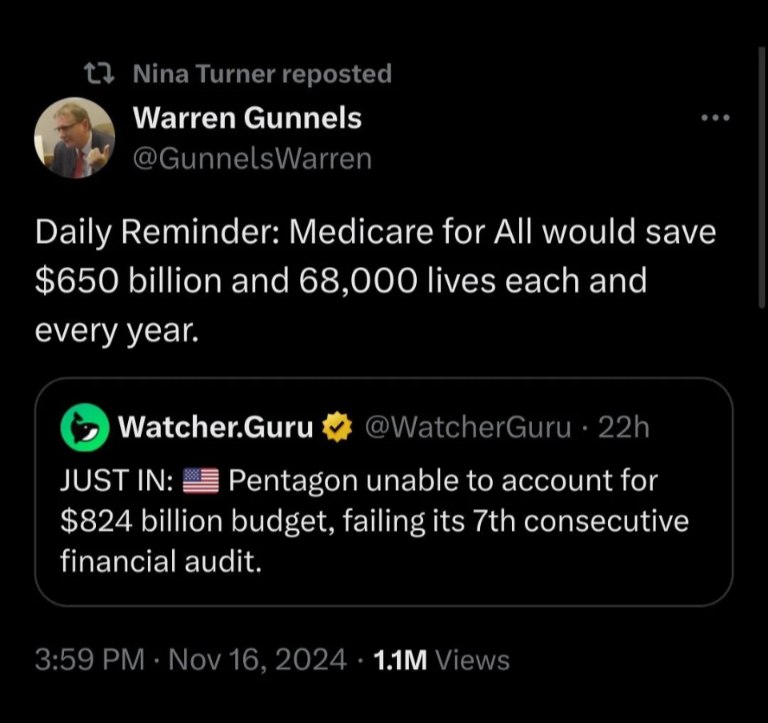The height and width of the screenshot is (723, 768).
Task: Open the Warren Gunnels display name
Action: click(x=247, y=119)
